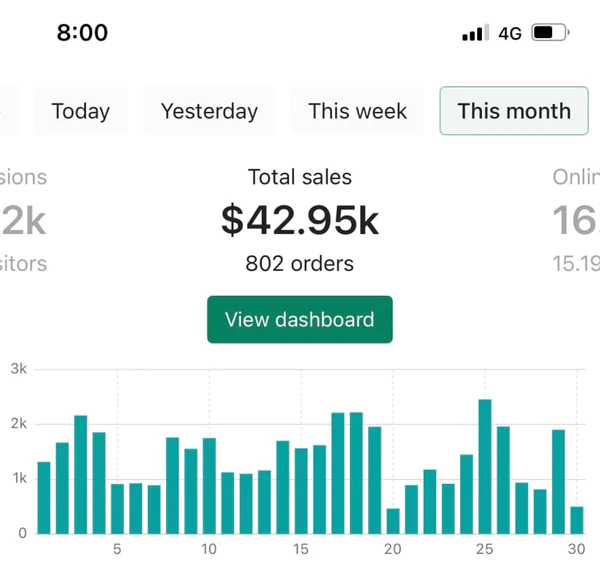Tap the 802 orders text

tap(299, 265)
